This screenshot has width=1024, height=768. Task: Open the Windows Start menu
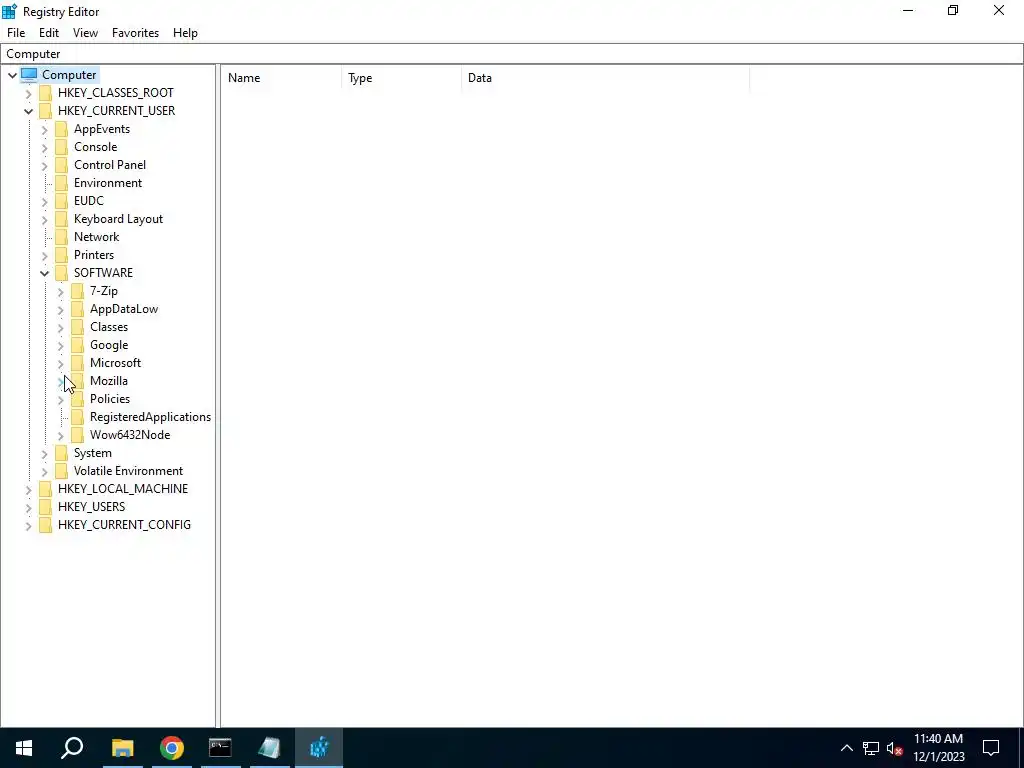tap(24, 748)
